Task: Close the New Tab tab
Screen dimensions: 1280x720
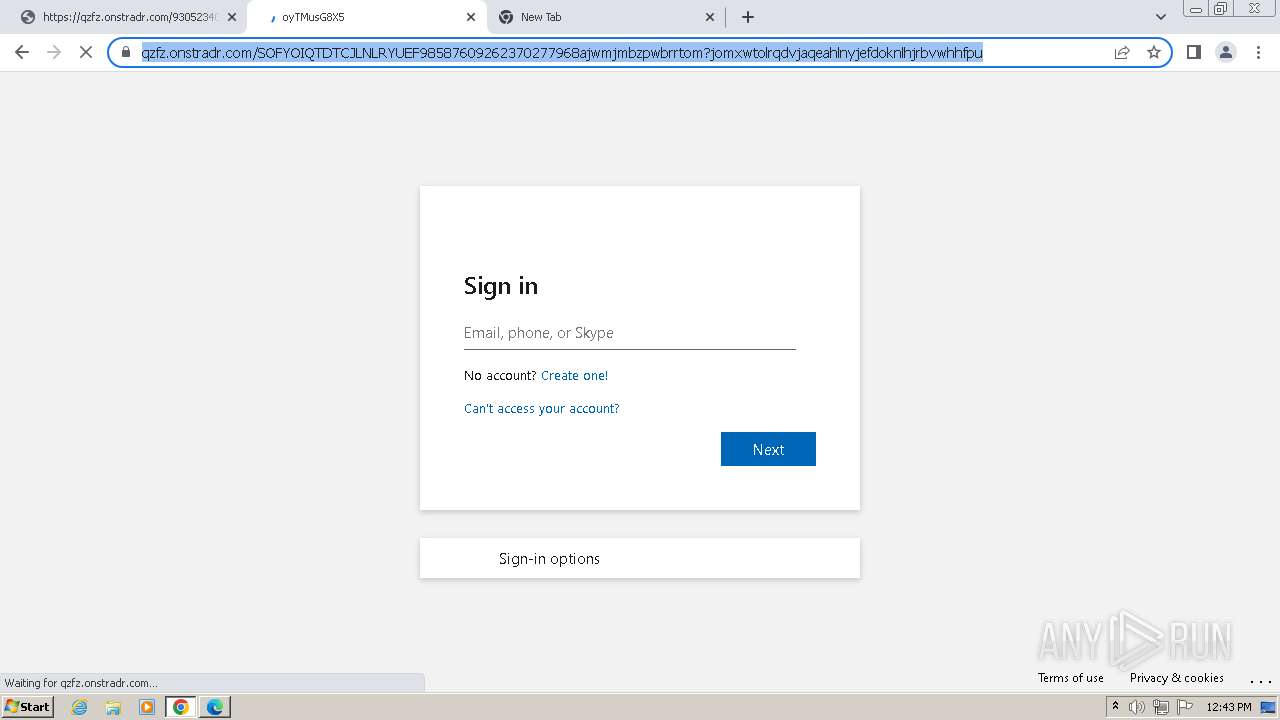Action: tap(710, 17)
